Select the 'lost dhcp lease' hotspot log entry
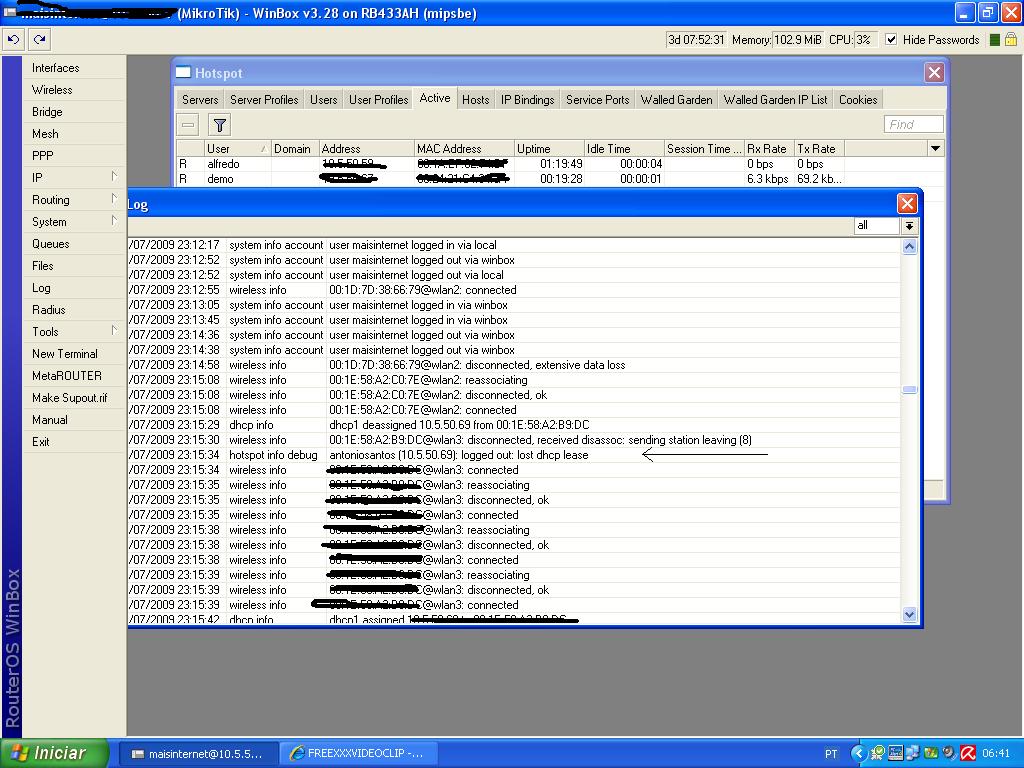The image size is (1024, 768). tap(515, 455)
